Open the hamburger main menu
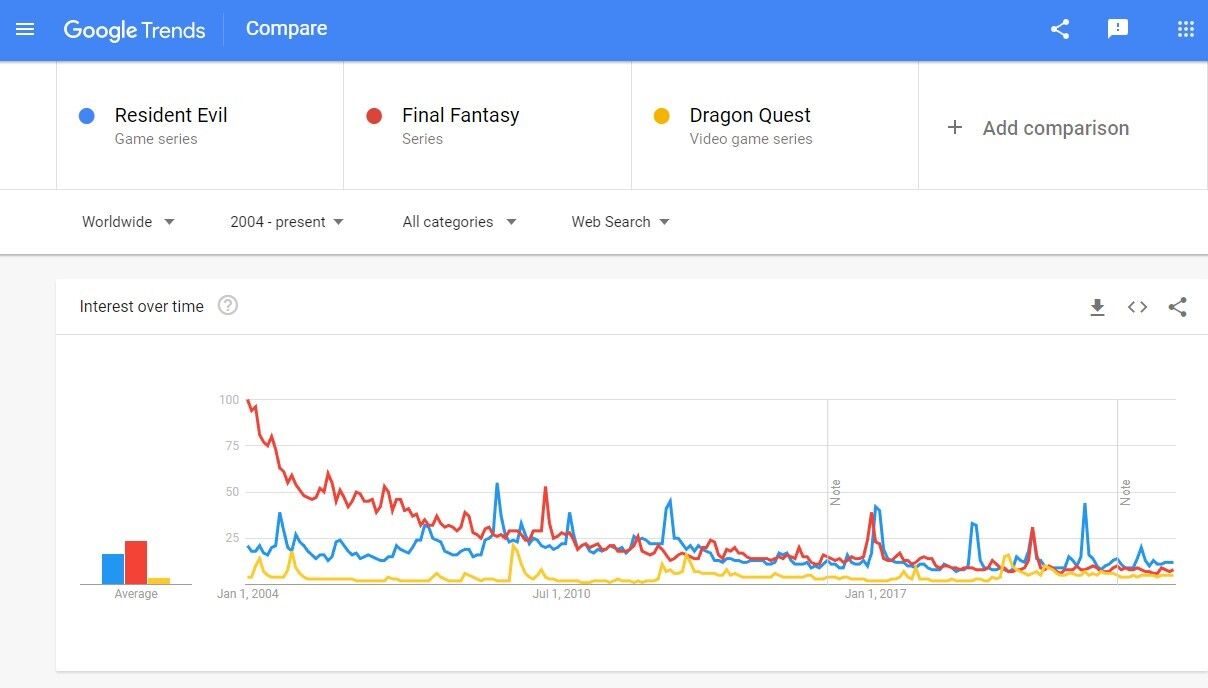 click(25, 29)
